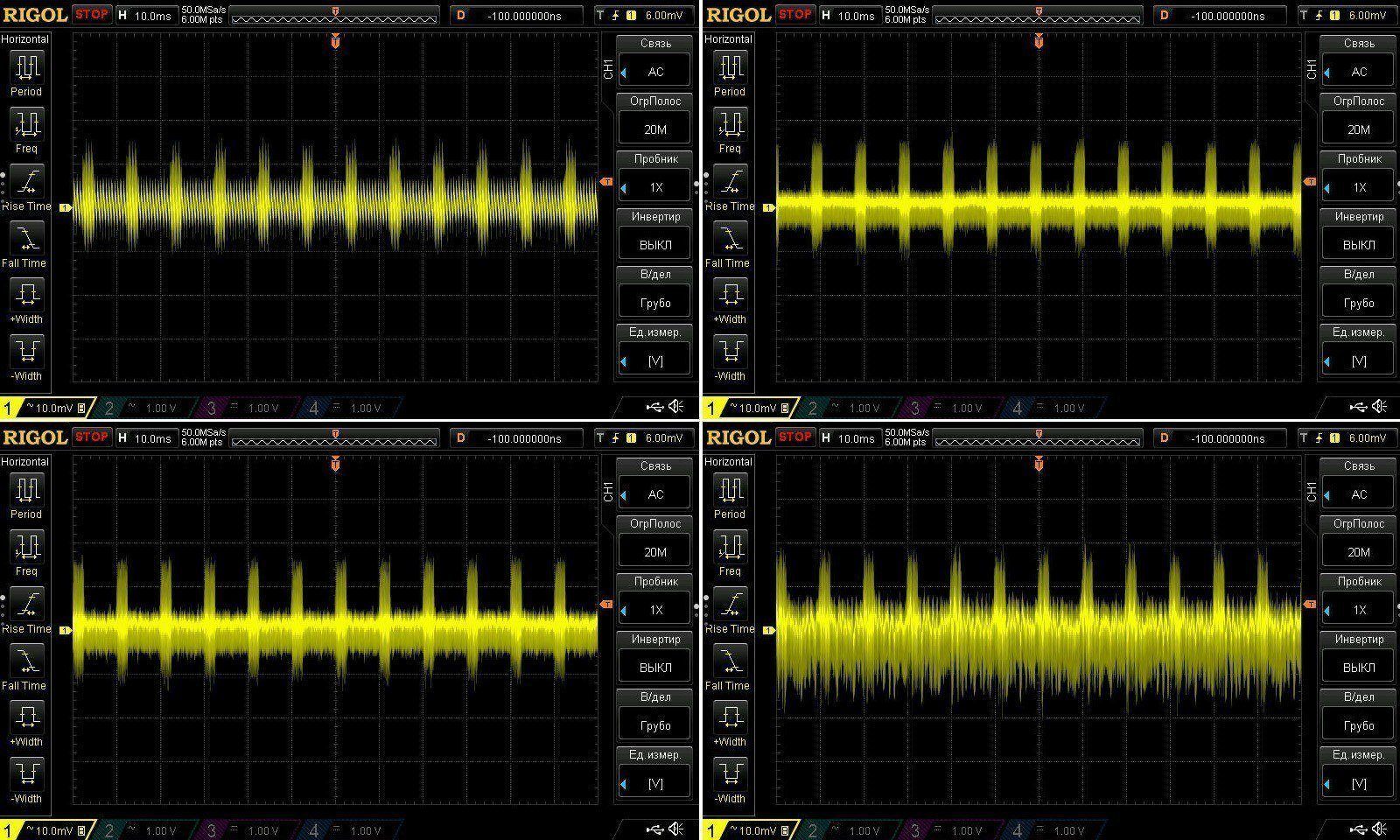Toggle ОгрПолос 20M bandwidth limit in bottom-left scope
This screenshot has width=1400, height=840.
[x=655, y=551]
